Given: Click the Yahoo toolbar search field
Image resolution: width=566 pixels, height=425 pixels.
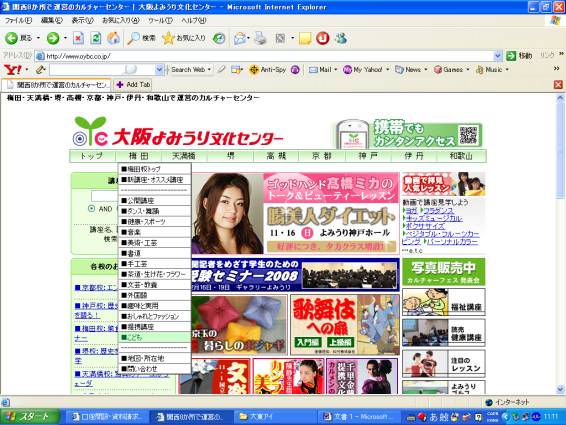Looking at the screenshot, I should 103,69.
